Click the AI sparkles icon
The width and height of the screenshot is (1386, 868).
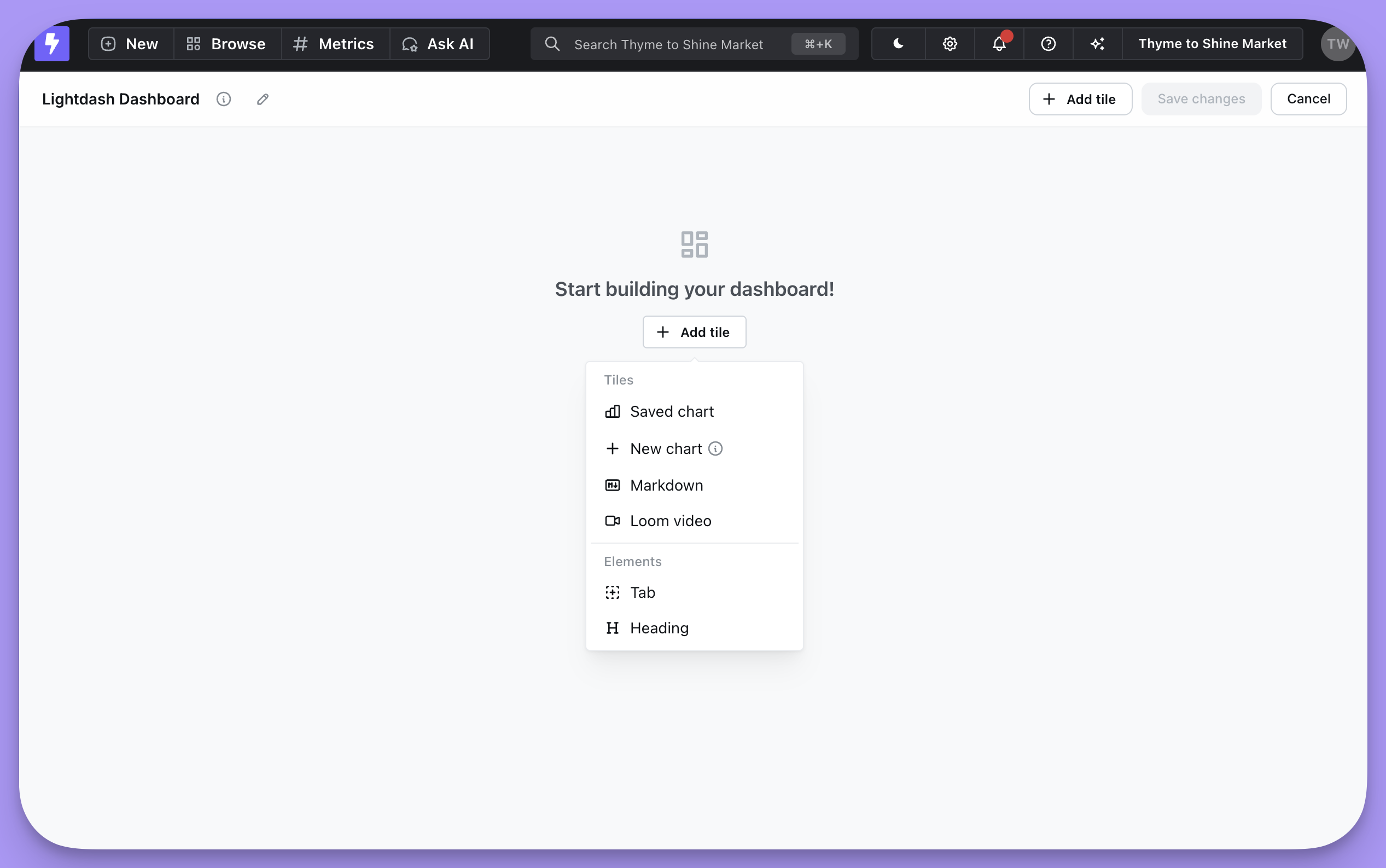tap(1097, 44)
